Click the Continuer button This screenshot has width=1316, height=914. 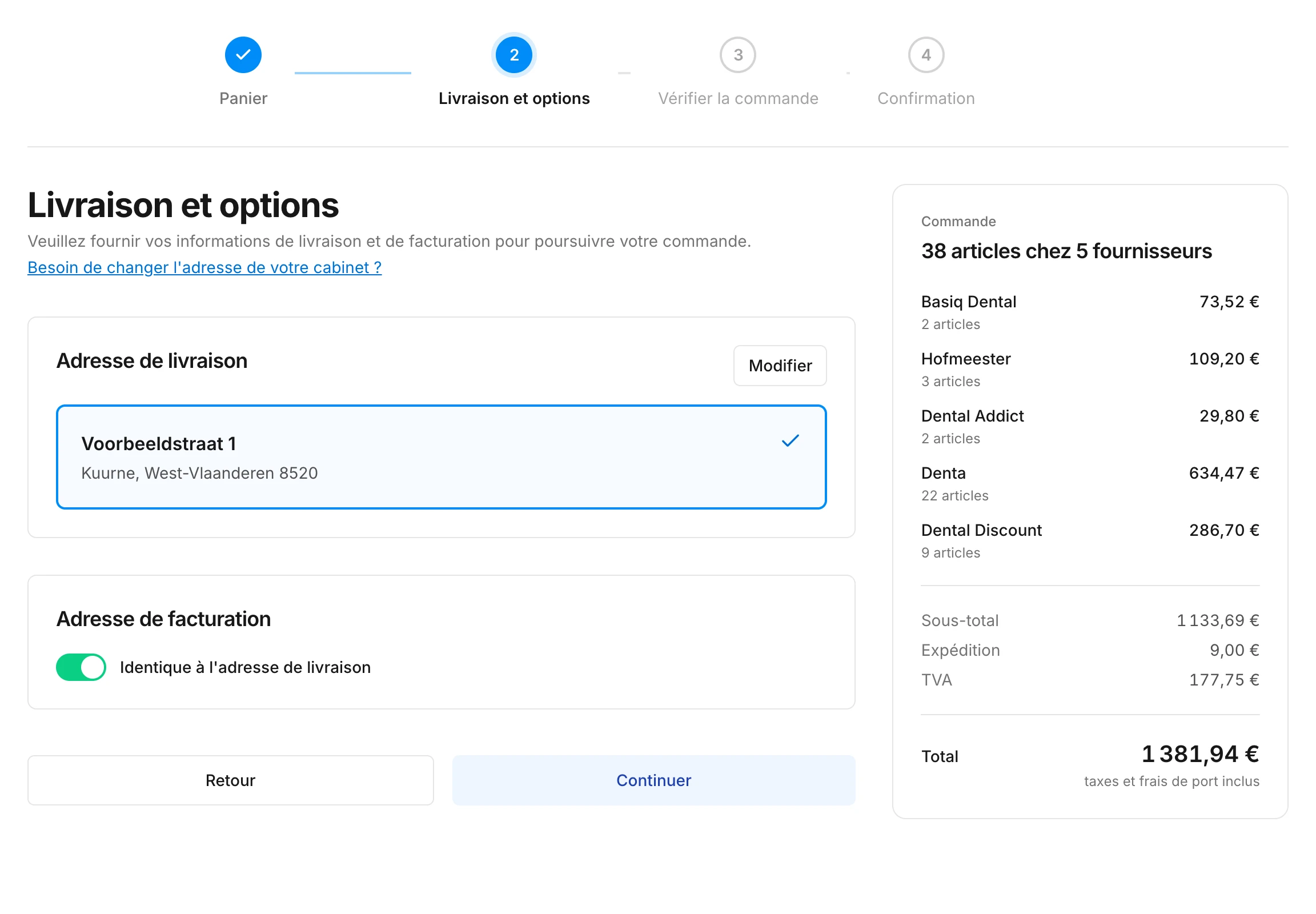pos(653,780)
